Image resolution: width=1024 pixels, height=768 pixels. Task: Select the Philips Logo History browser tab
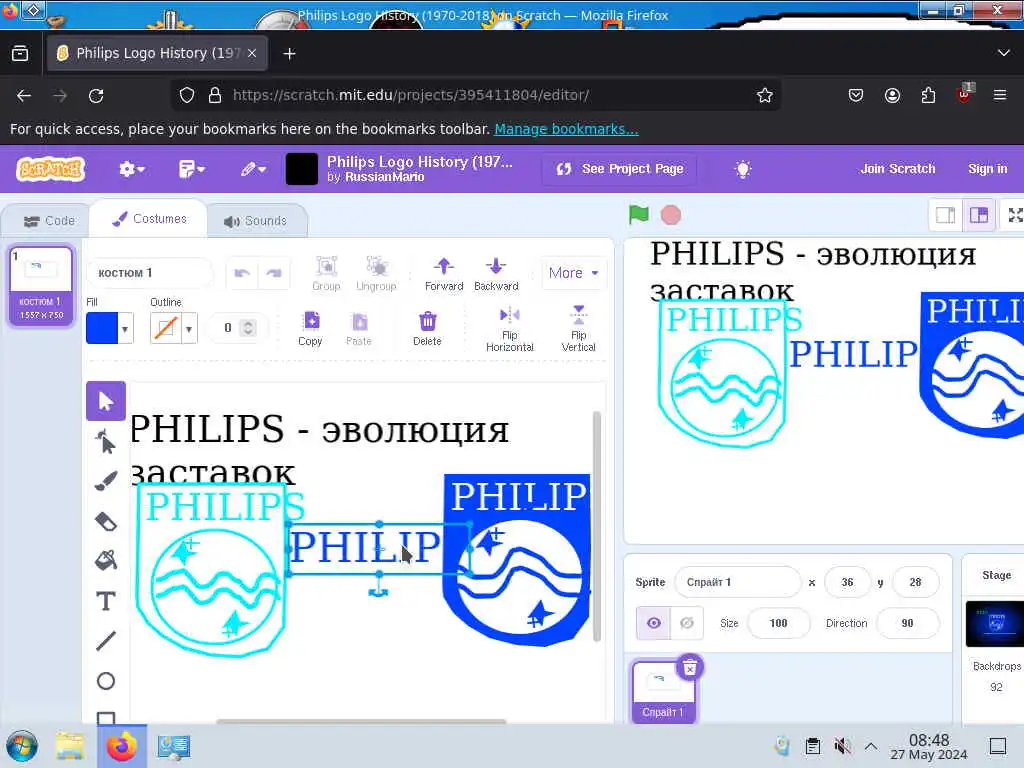[x=156, y=53]
